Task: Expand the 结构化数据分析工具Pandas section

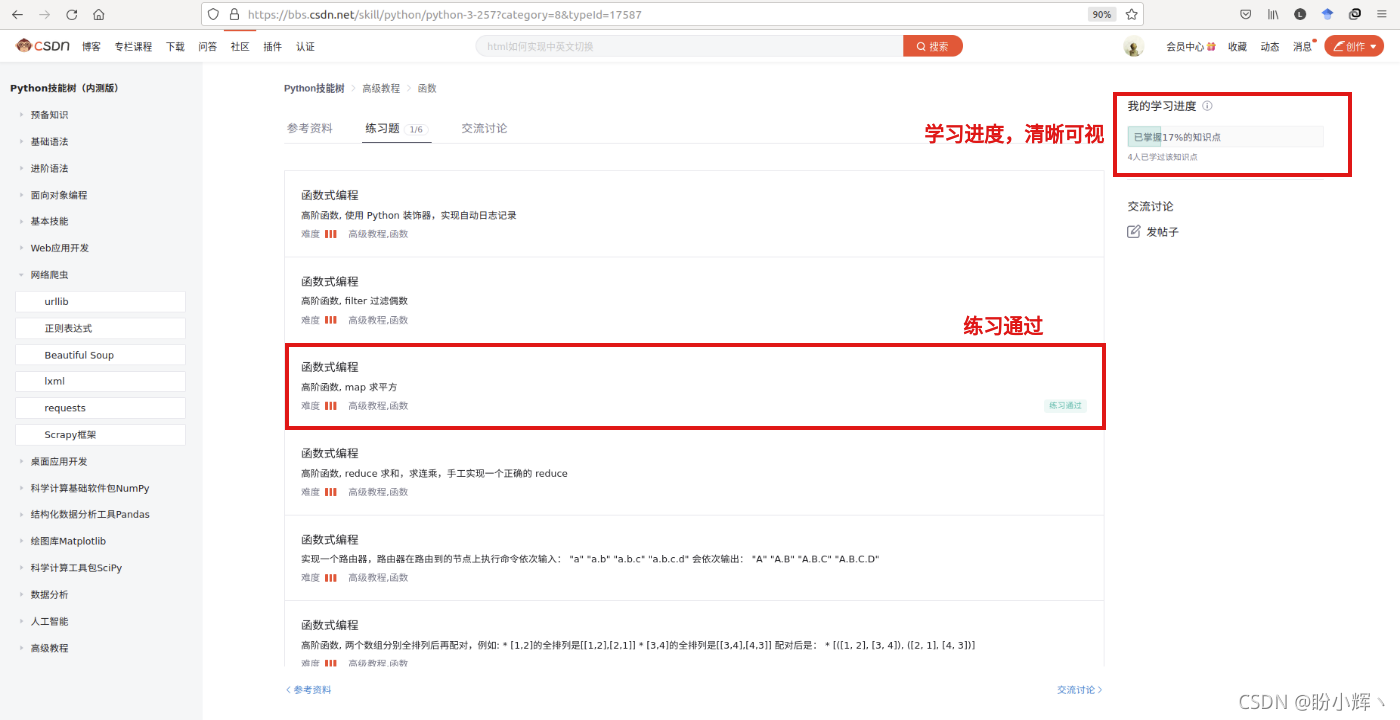Action: (90, 514)
